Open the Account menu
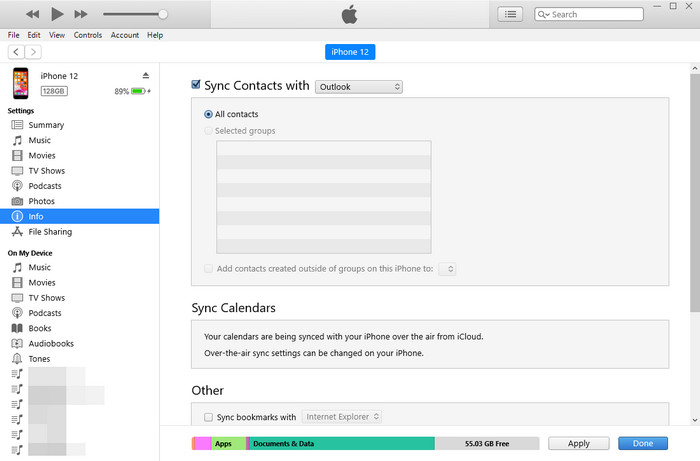The width and height of the screenshot is (700, 461). (x=125, y=35)
